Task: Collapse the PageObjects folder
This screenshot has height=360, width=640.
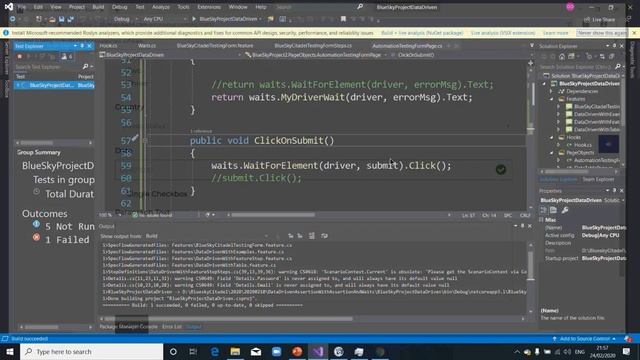Action: (552, 153)
